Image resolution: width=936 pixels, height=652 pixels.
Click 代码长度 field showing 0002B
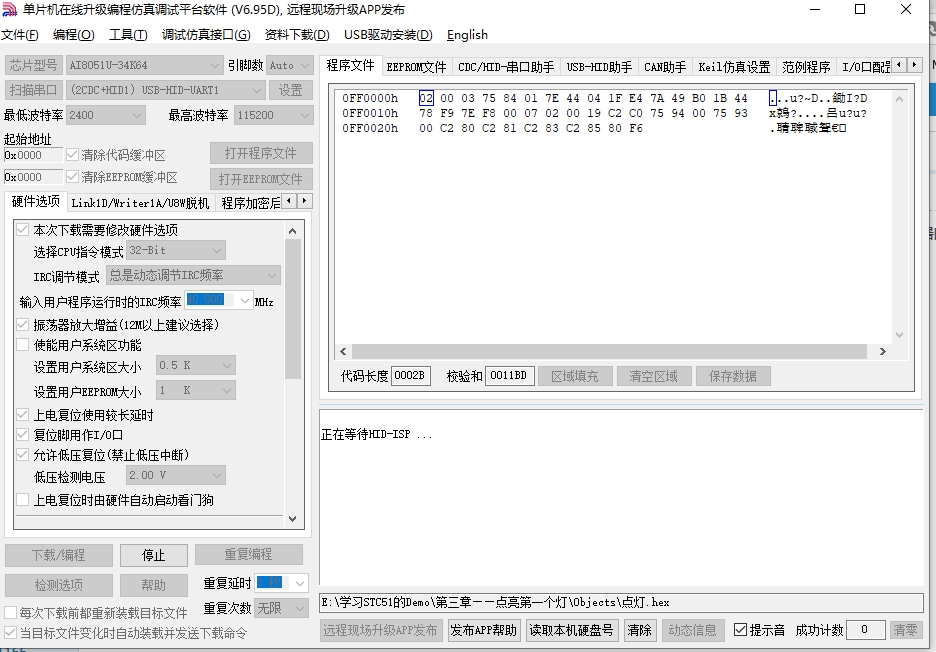[x=410, y=376]
